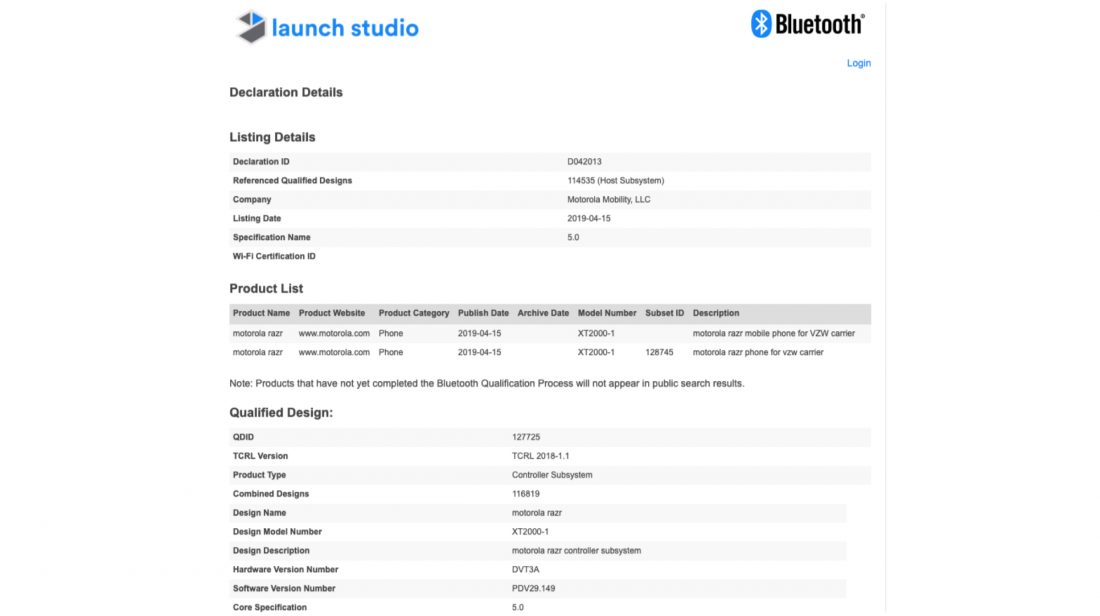This screenshot has width=1100, height=616.
Task: Open www.motorola.com in the second product row
Action: (x=334, y=352)
